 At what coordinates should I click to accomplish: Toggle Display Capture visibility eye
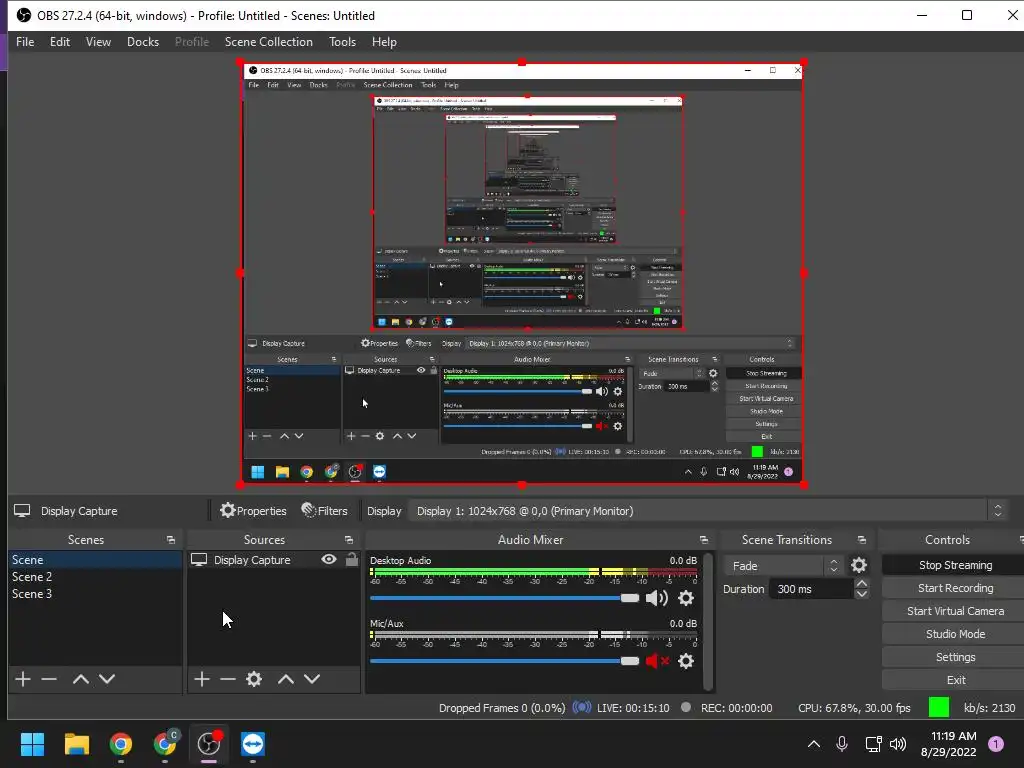pos(329,559)
